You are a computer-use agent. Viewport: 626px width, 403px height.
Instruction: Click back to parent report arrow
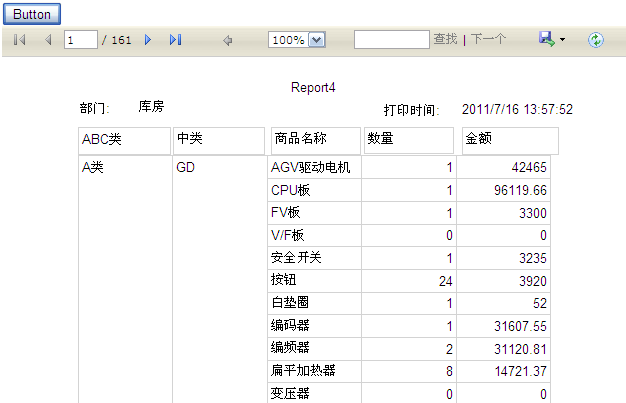(228, 40)
